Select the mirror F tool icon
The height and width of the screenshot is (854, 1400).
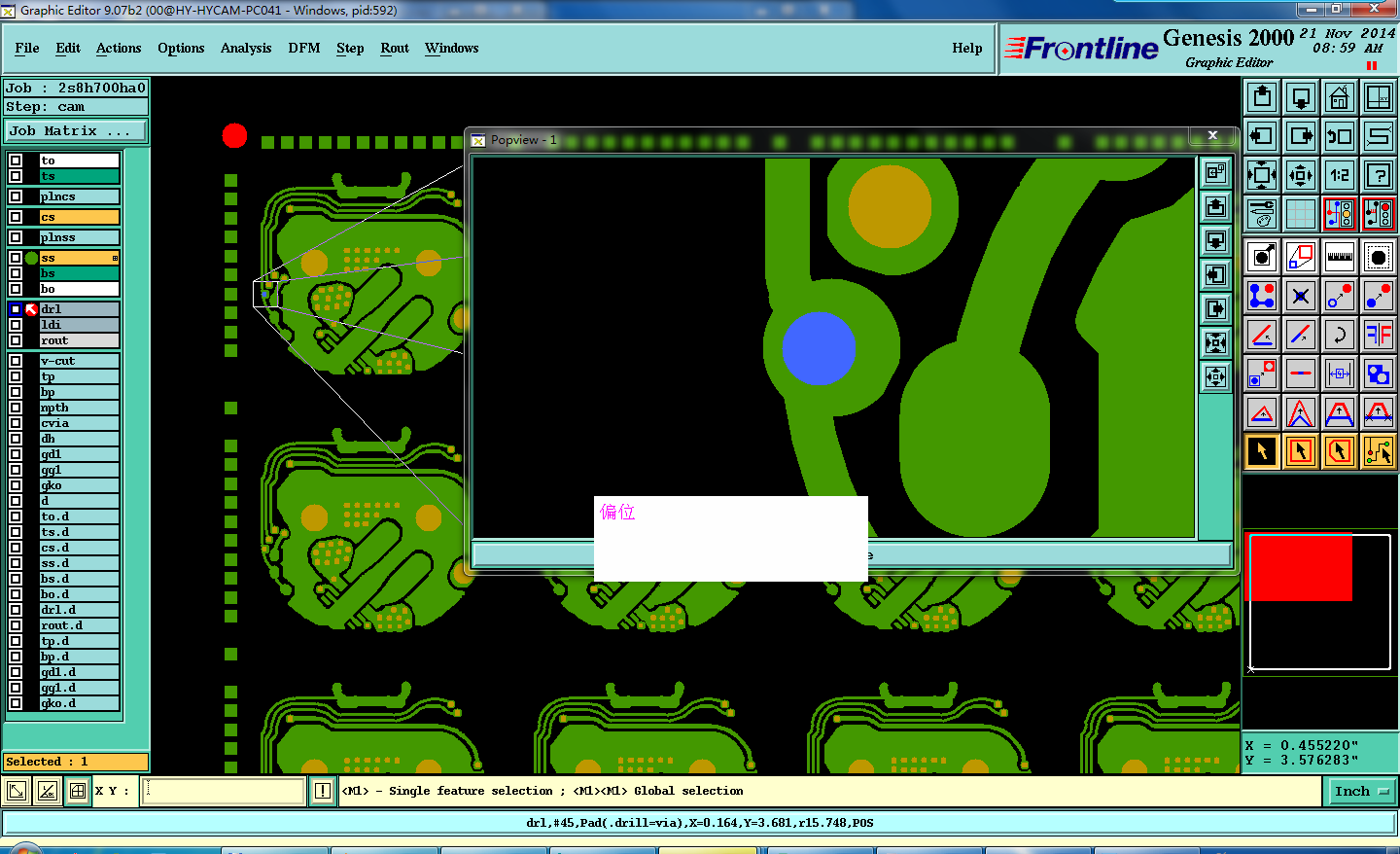click(1379, 335)
